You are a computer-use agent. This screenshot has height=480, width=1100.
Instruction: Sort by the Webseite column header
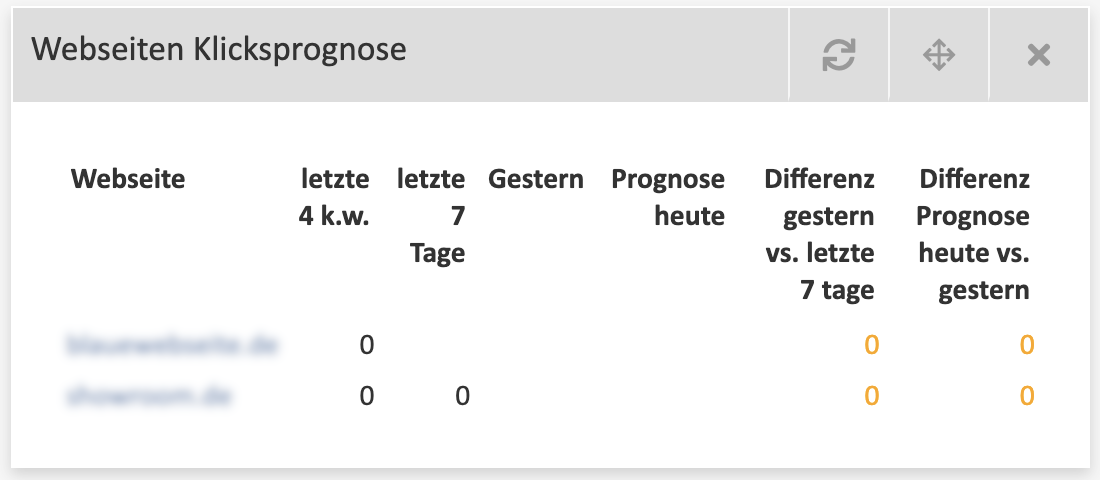point(128,179)
